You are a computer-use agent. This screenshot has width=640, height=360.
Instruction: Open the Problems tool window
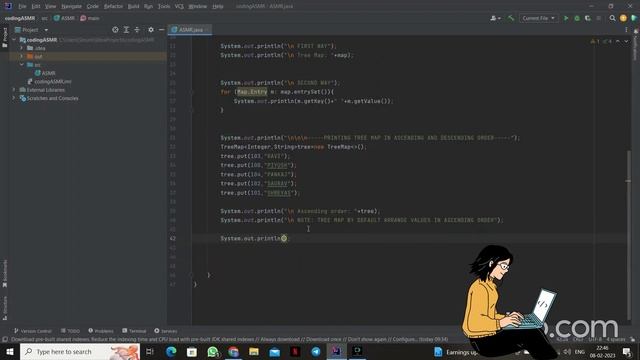[101, 331]
